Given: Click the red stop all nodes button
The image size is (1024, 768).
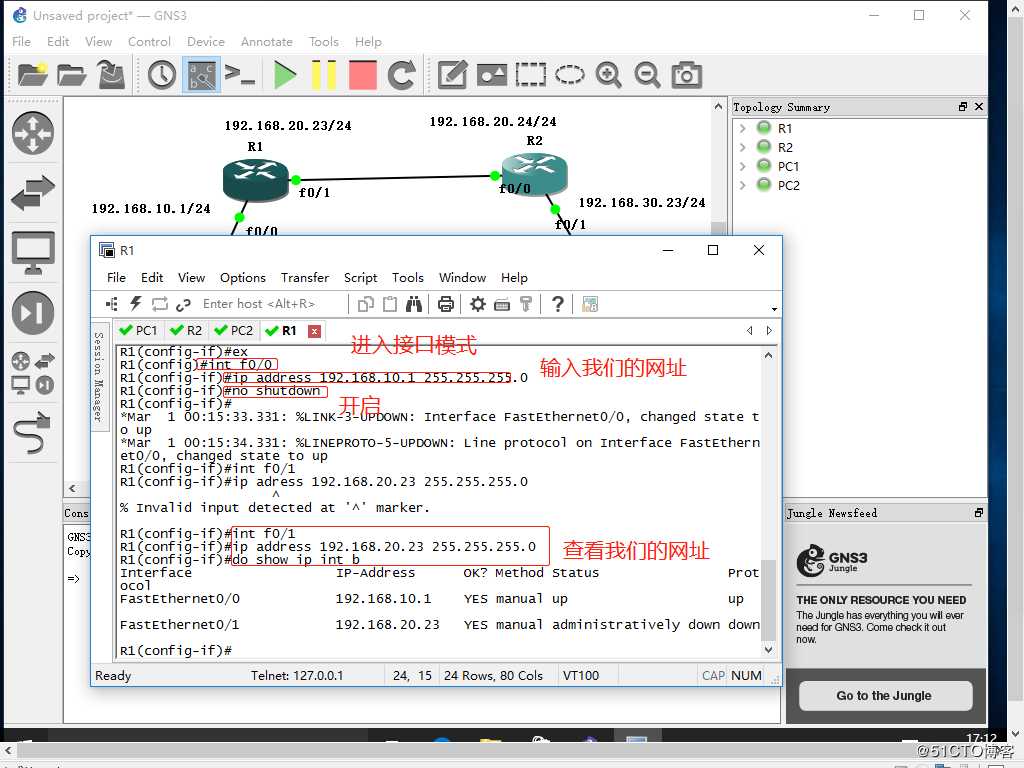Looking at the screenshot, I should click(x=362, y=75).
